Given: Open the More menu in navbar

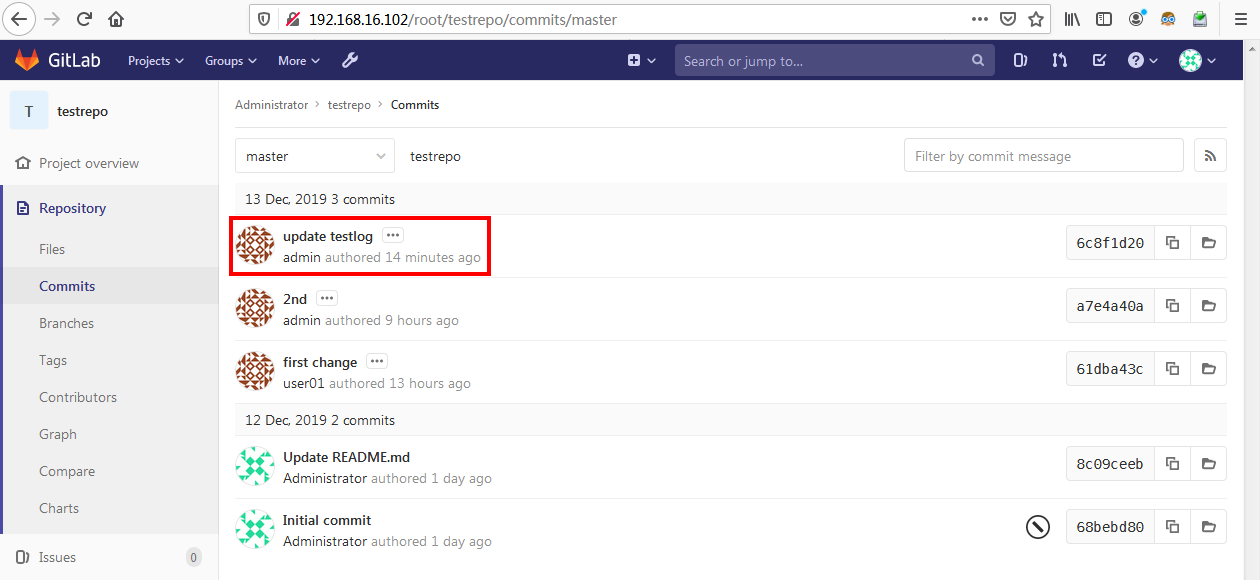Looking at the screenshot, I should coord(299,61).
